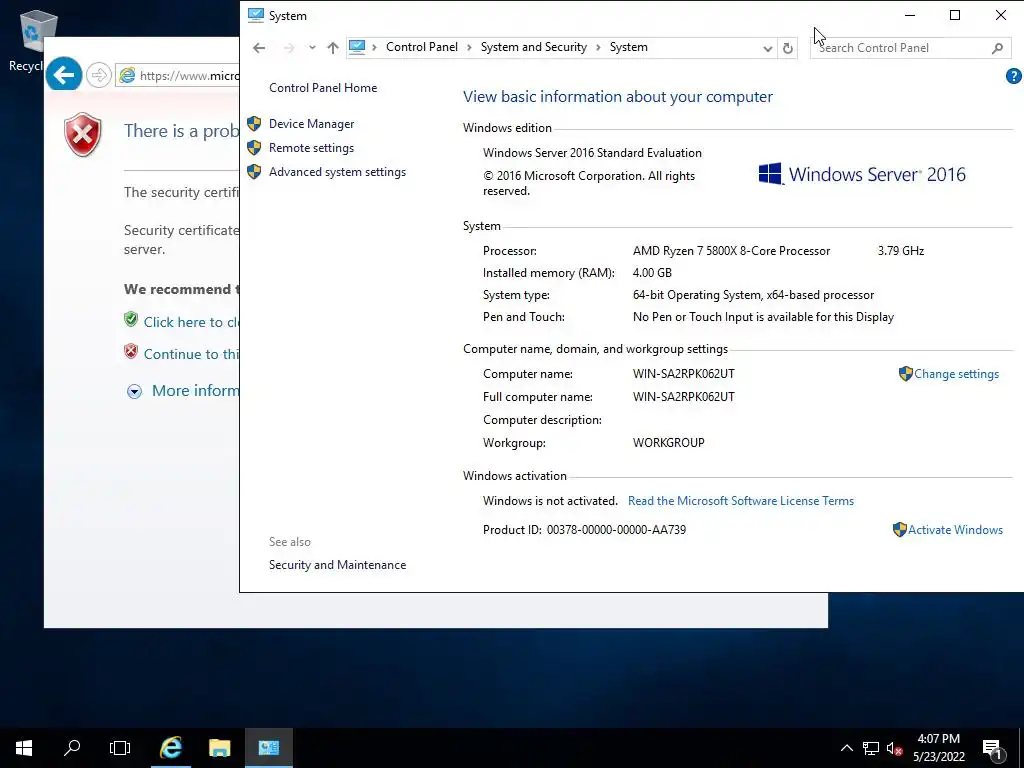Expand chevron after Control Panel breadcrumb
1024x768 pixels.
pyautogui.click(x=469, y=48)
